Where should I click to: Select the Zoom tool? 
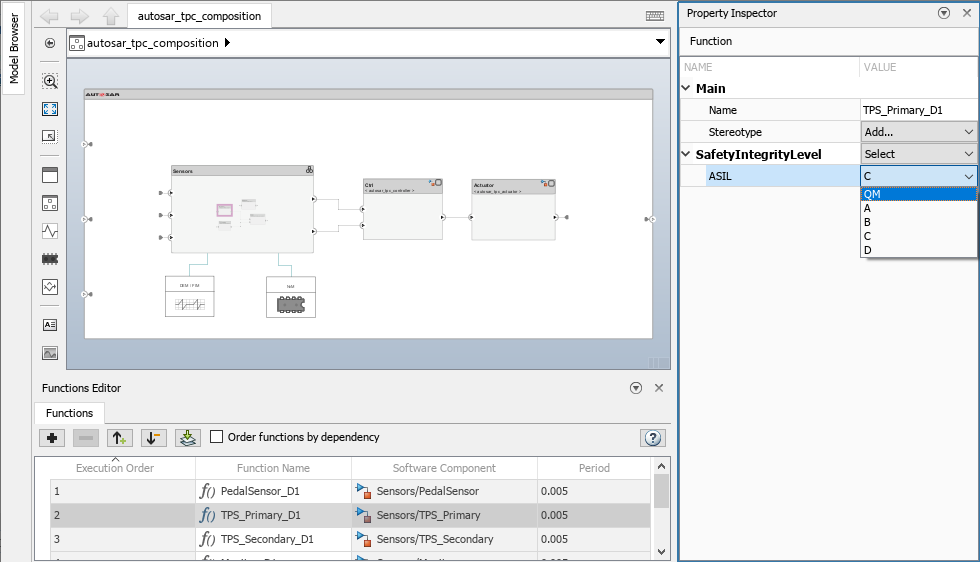[50, 81]
